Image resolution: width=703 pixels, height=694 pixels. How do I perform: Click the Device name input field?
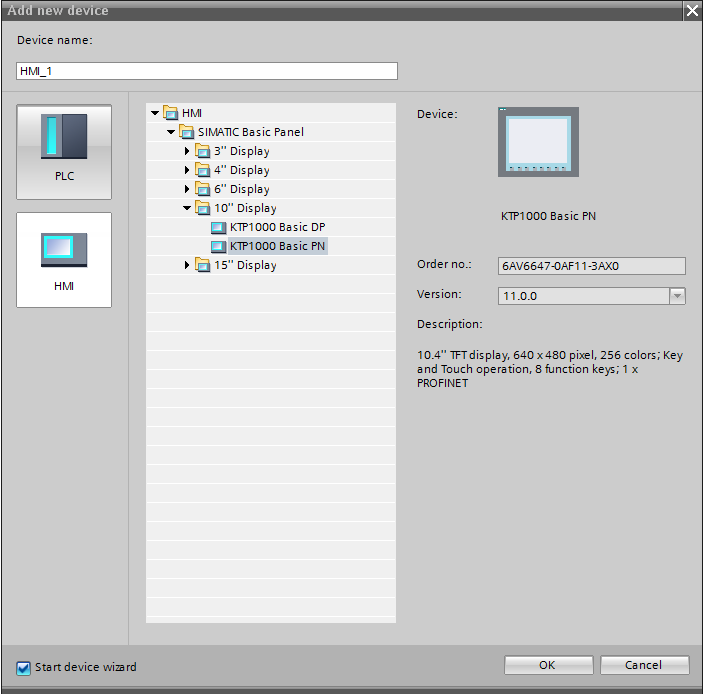(x=207, y=71)
